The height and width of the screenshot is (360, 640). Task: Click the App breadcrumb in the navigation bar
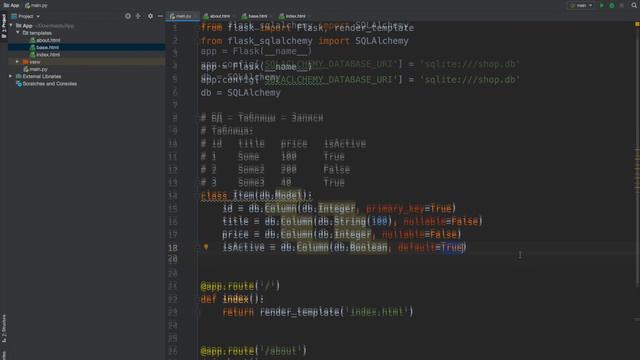pos(12,5)
